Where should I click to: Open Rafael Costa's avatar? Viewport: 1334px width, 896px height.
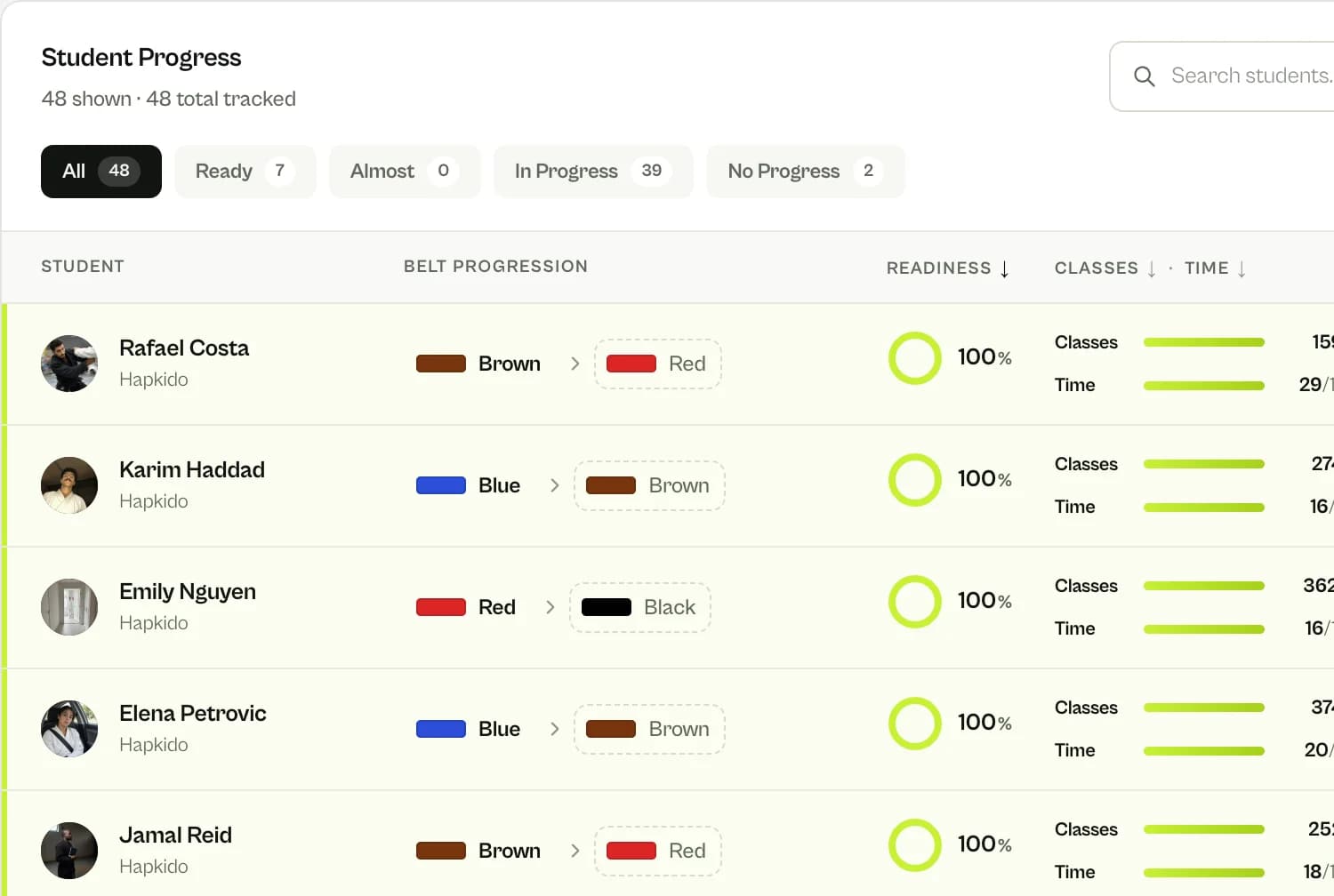[x=69, y=364]
